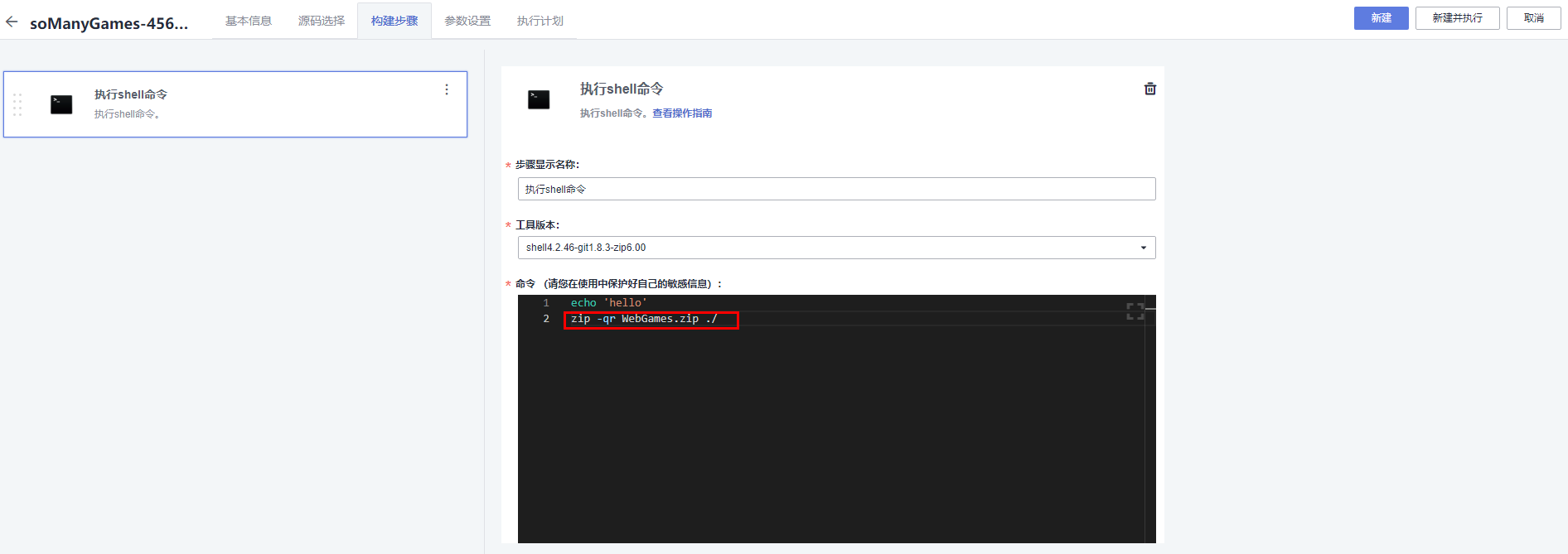
Task: Click the terminal icon in the detail panel header
Action: coord(539,100)
